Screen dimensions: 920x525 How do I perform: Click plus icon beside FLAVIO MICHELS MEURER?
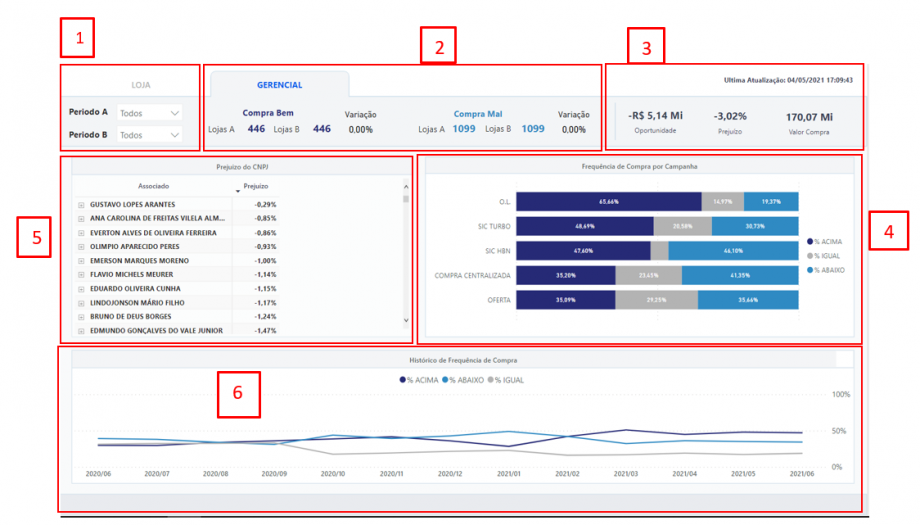81,274
